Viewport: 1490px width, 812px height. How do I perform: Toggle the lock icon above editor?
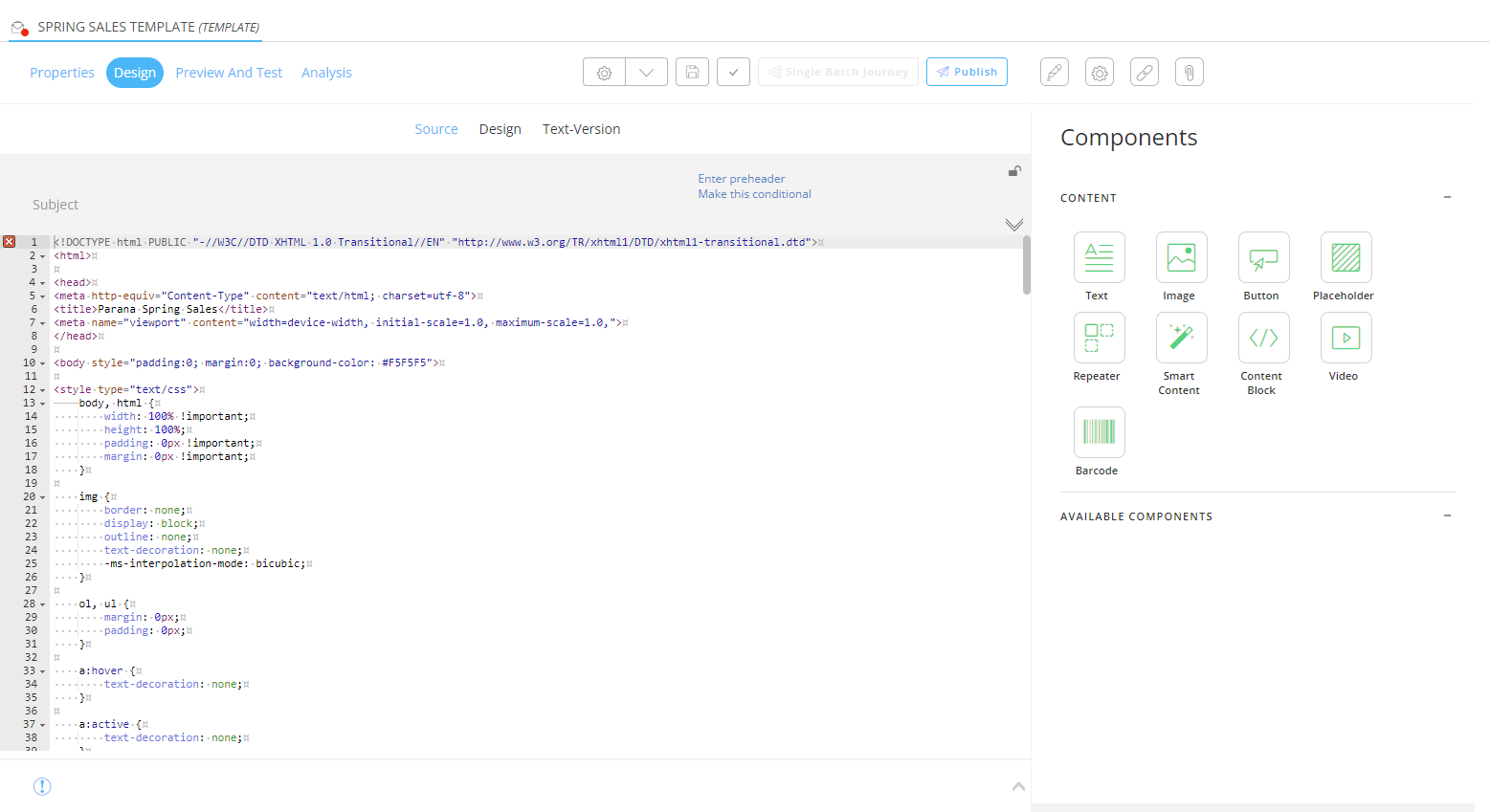tap(1014, 171)
